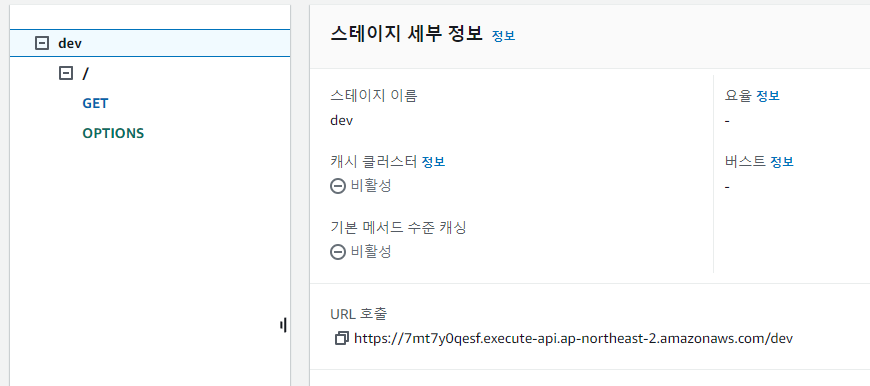Screen dimensions: 870x386
Task: Click the dev stage name value
Action: tap(341, 120)
